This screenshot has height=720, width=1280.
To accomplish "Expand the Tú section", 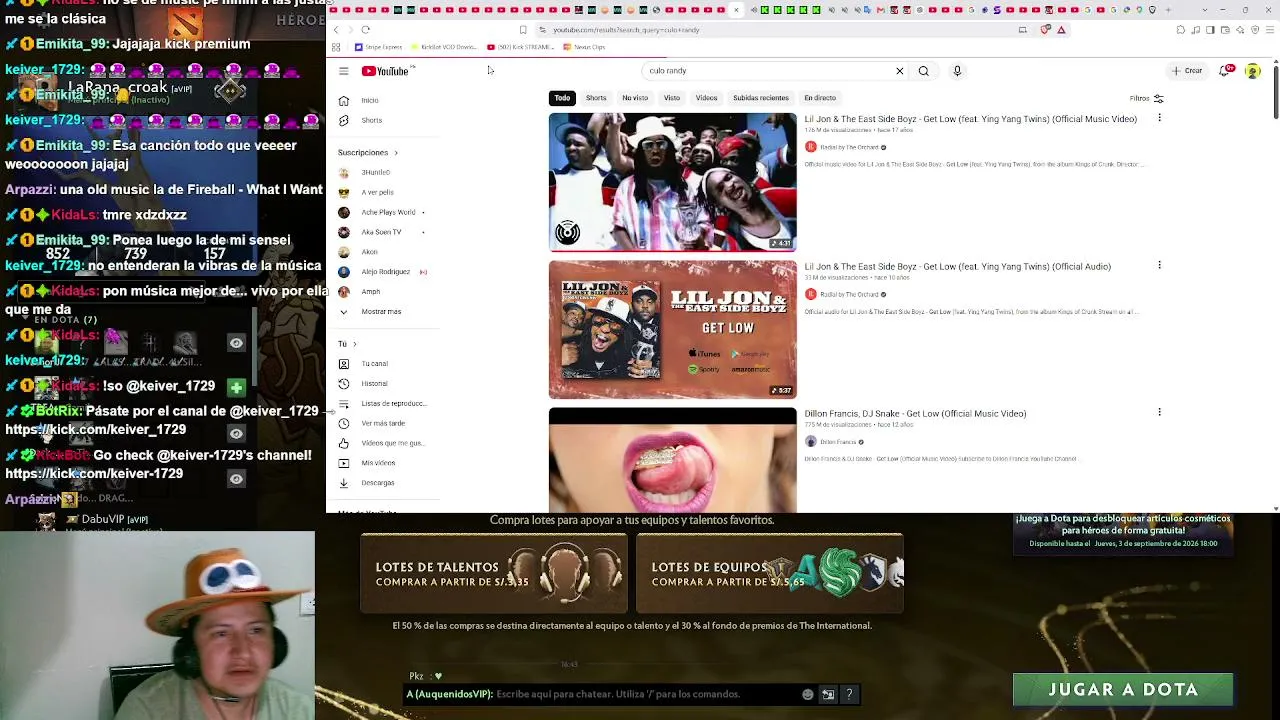I will 347,344.
